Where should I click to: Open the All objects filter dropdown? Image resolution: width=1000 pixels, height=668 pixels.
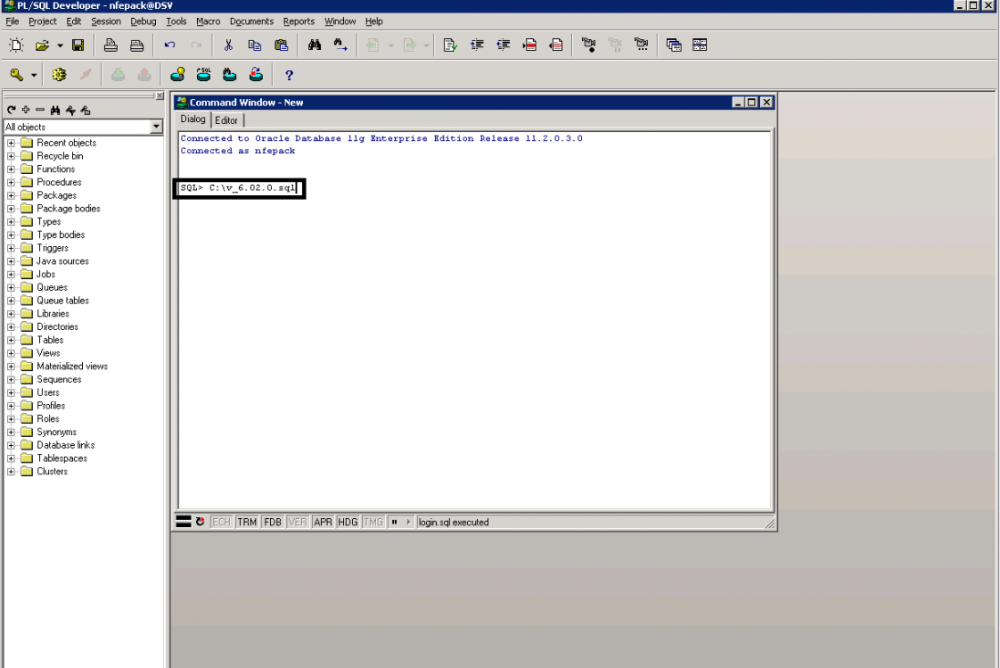[156, 127]
